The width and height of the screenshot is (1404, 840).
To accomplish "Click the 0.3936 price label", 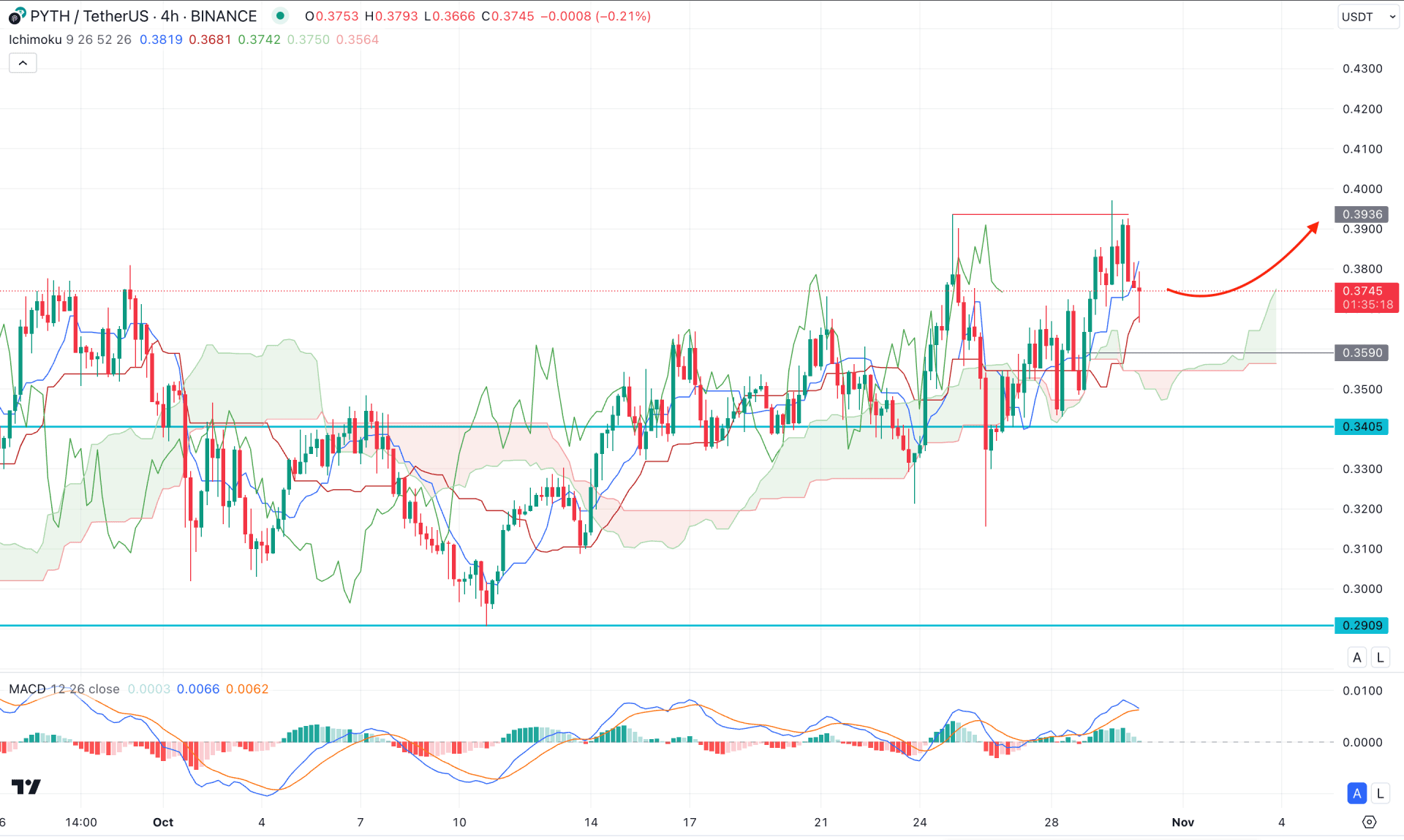I will 1362,214.
